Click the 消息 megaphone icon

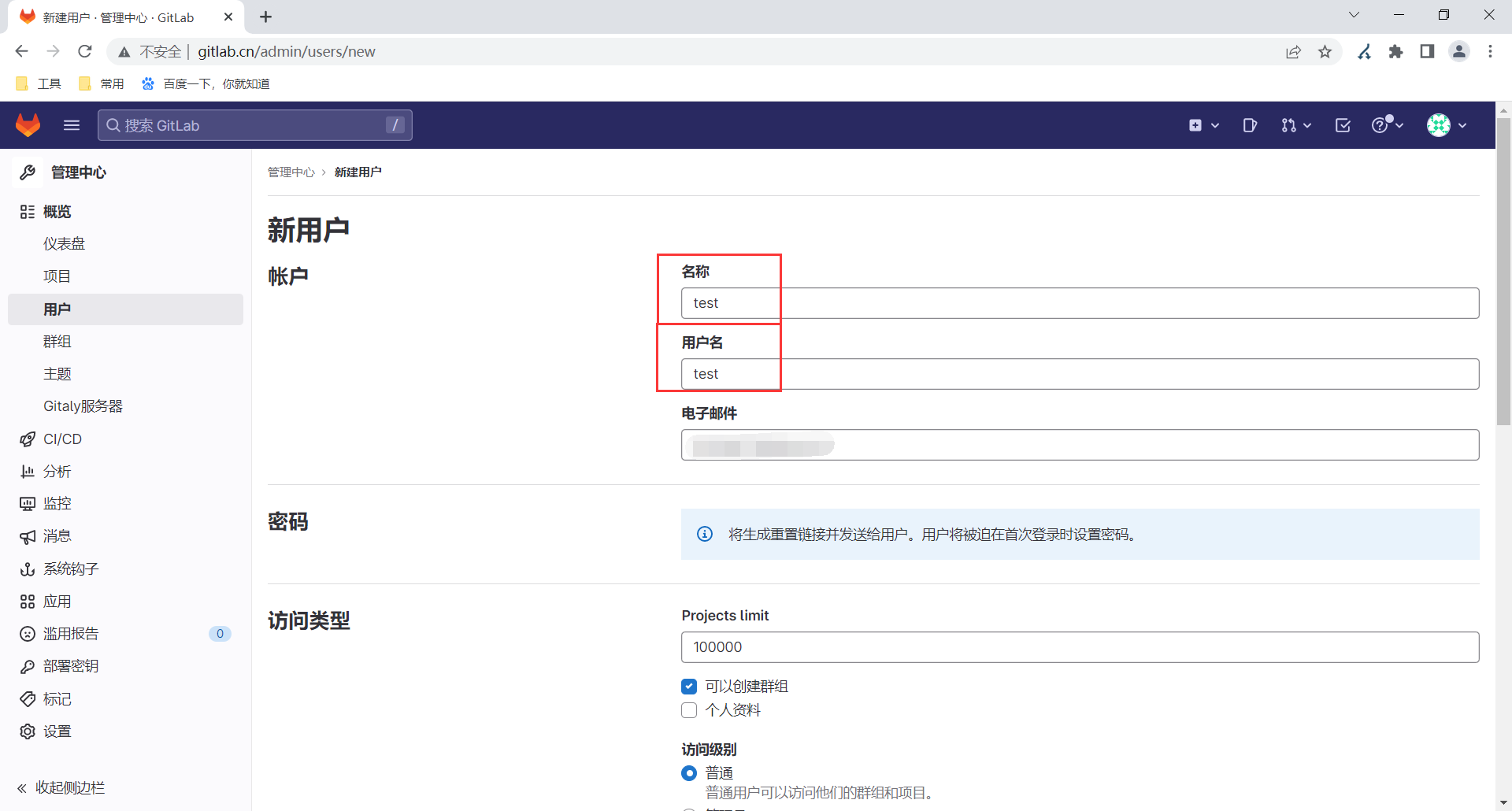(x=28, y=536)
